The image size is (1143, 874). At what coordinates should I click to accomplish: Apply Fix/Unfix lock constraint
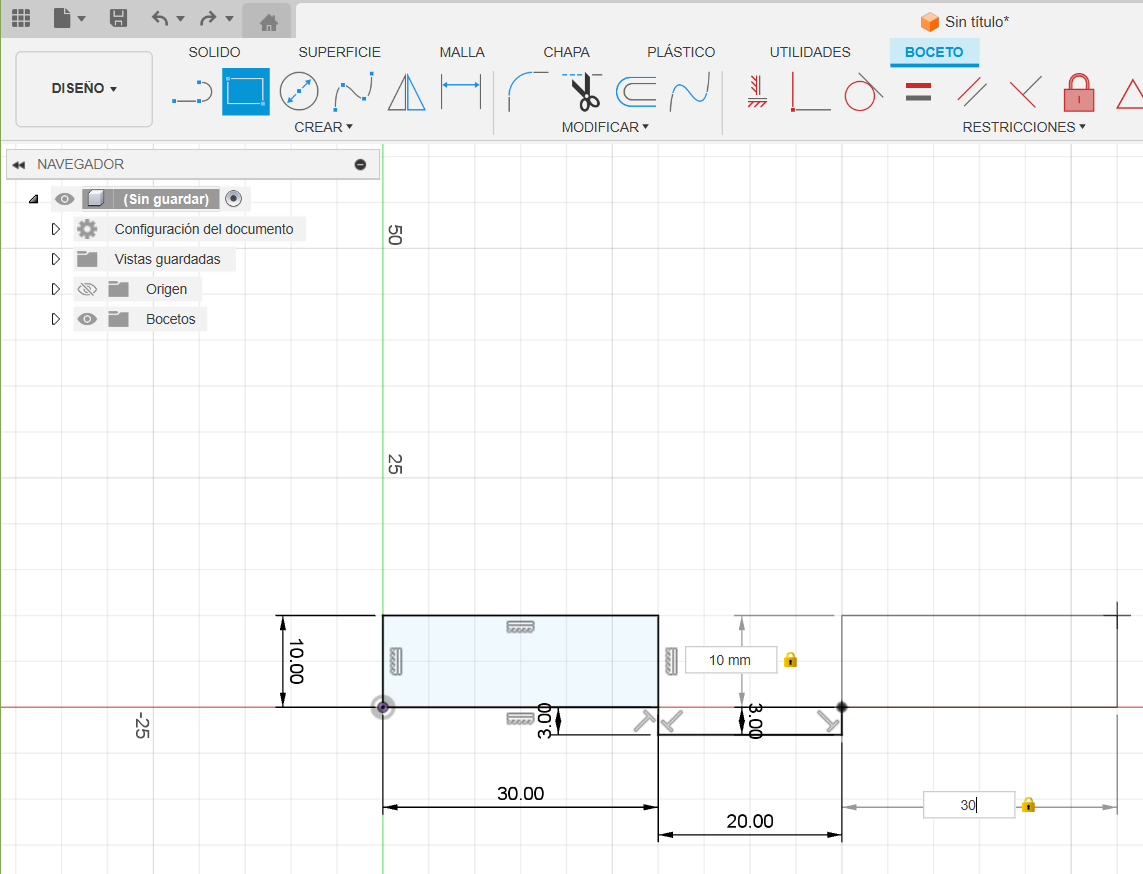[1079, 92]
